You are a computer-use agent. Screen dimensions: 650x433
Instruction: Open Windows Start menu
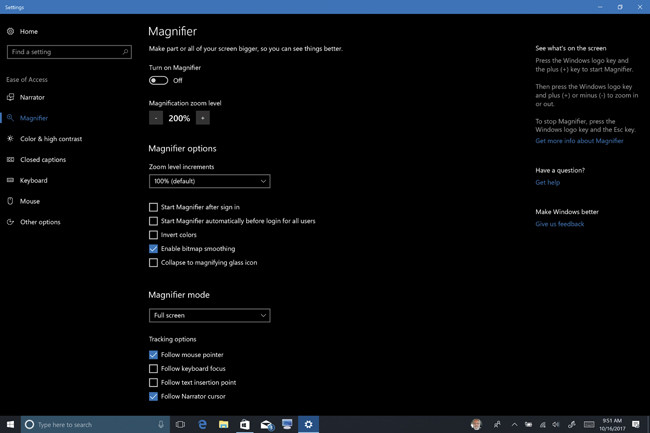tap(10, 424)
